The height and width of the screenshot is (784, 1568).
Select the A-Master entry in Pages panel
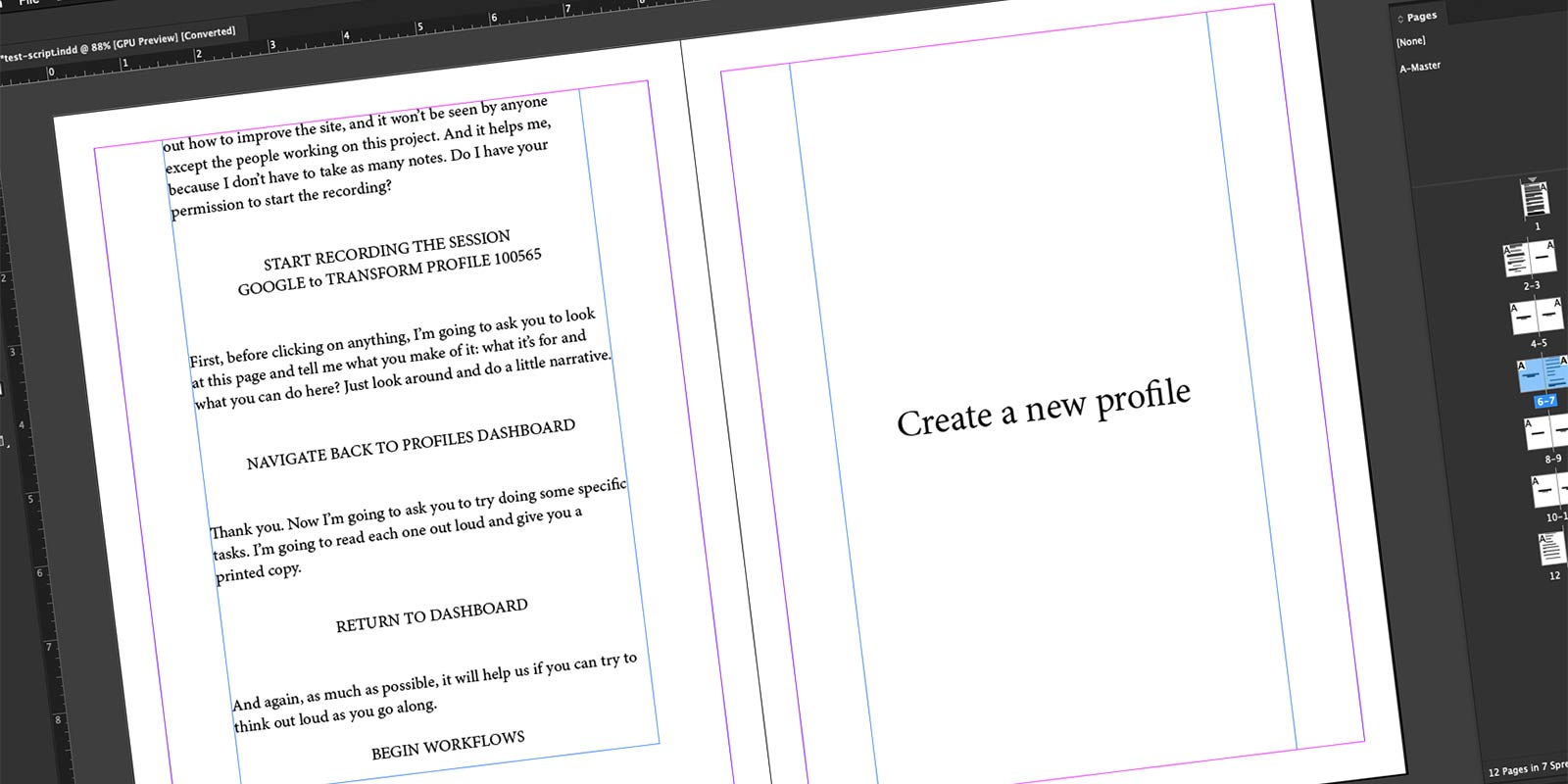(x=1420, y=67)
